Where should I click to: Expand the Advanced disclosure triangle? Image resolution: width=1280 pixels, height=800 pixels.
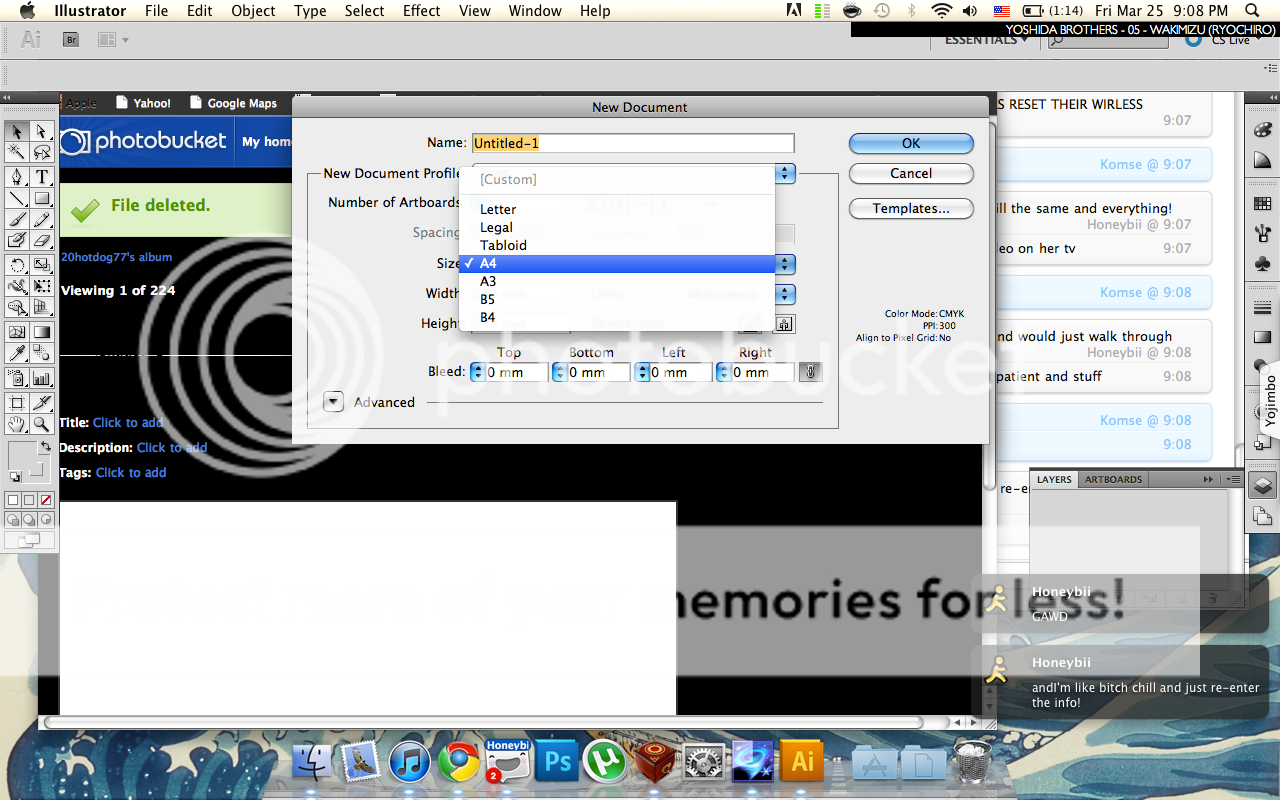[x=334, y=402]
